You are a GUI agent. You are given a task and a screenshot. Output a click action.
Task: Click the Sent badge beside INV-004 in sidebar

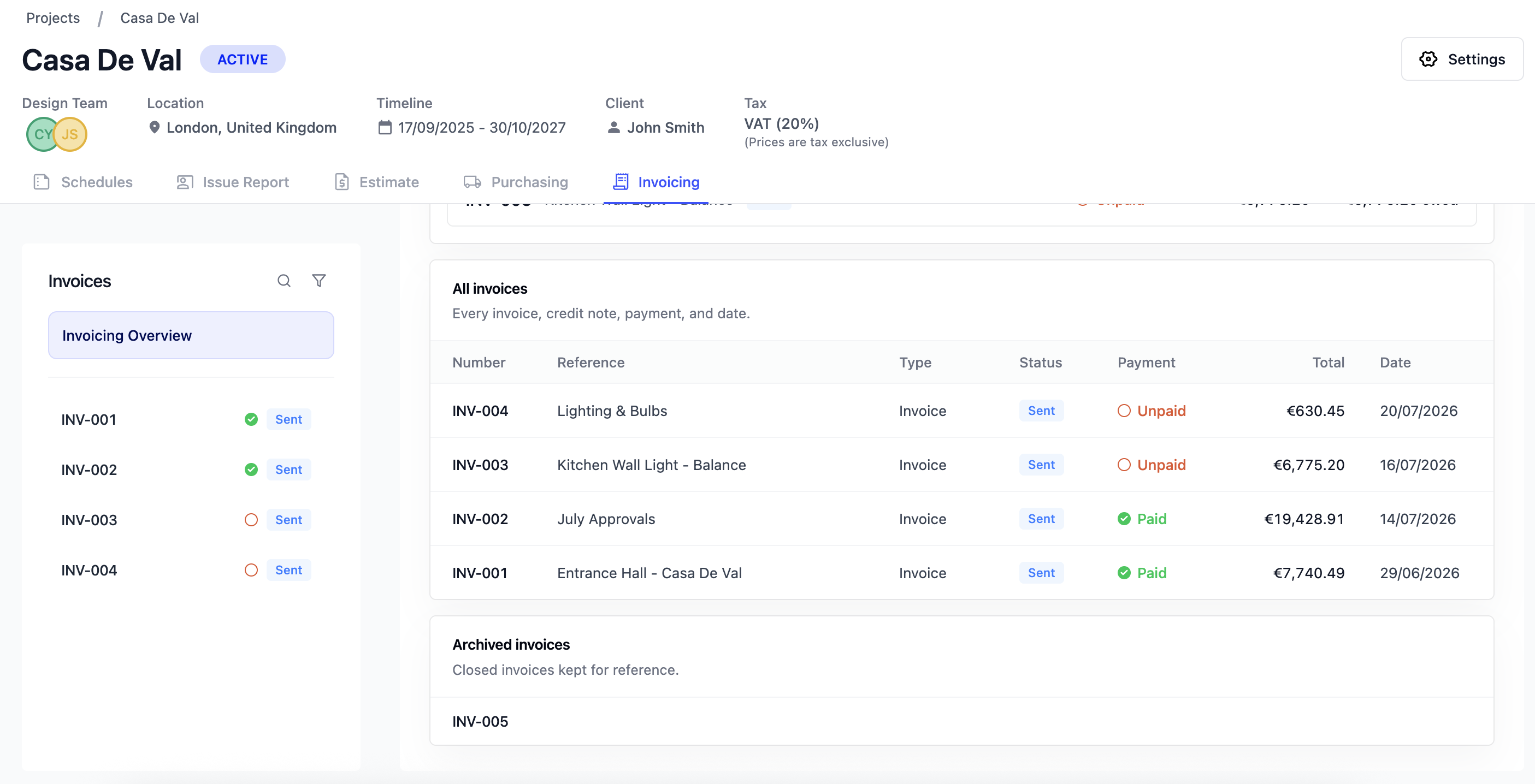coord(288,570)
